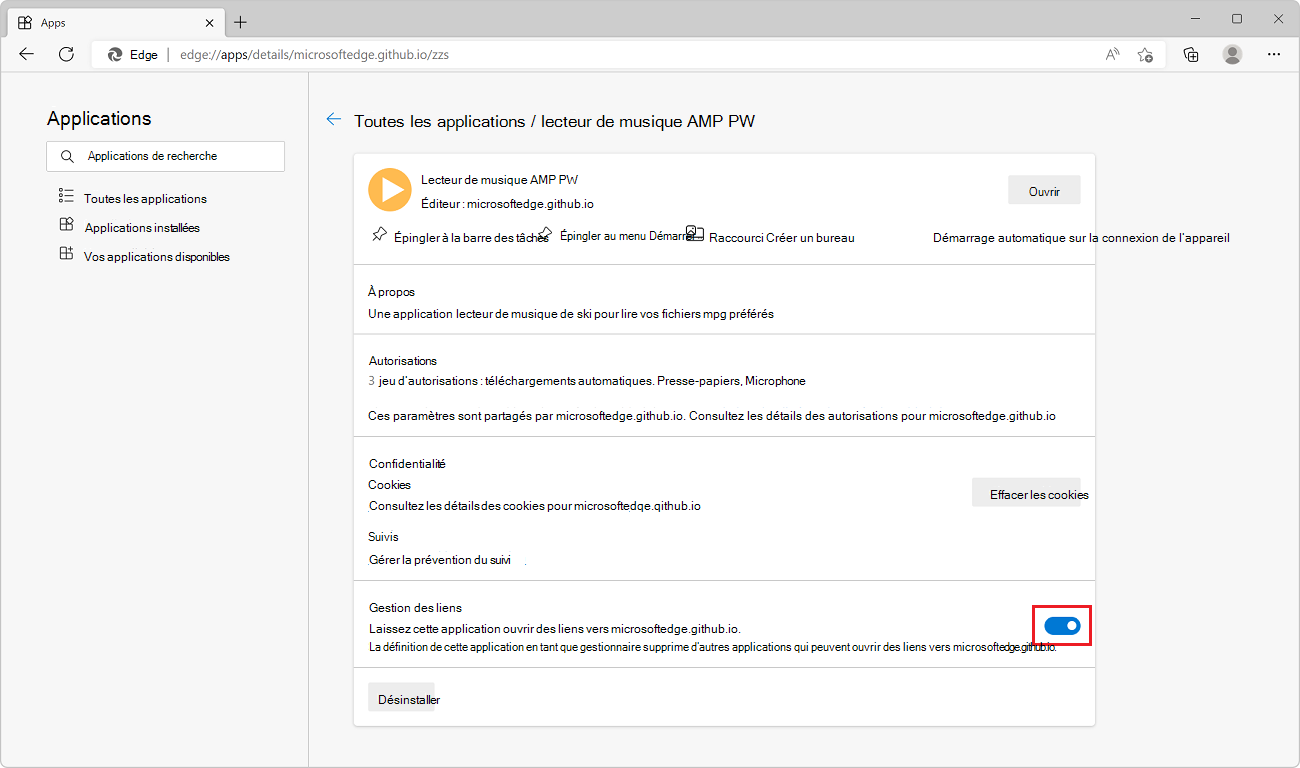Click Épingler à la barre des tâches

click(x=471, y=238)
